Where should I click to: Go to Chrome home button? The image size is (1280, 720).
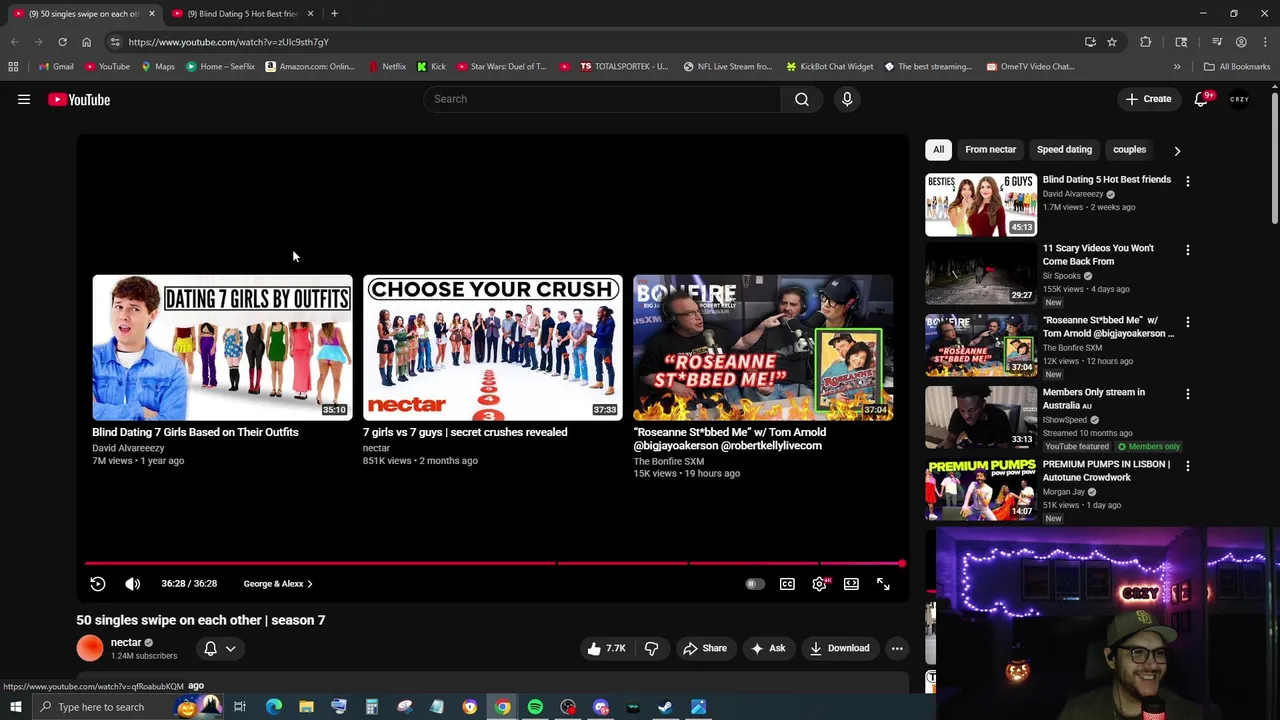[86, 42]
